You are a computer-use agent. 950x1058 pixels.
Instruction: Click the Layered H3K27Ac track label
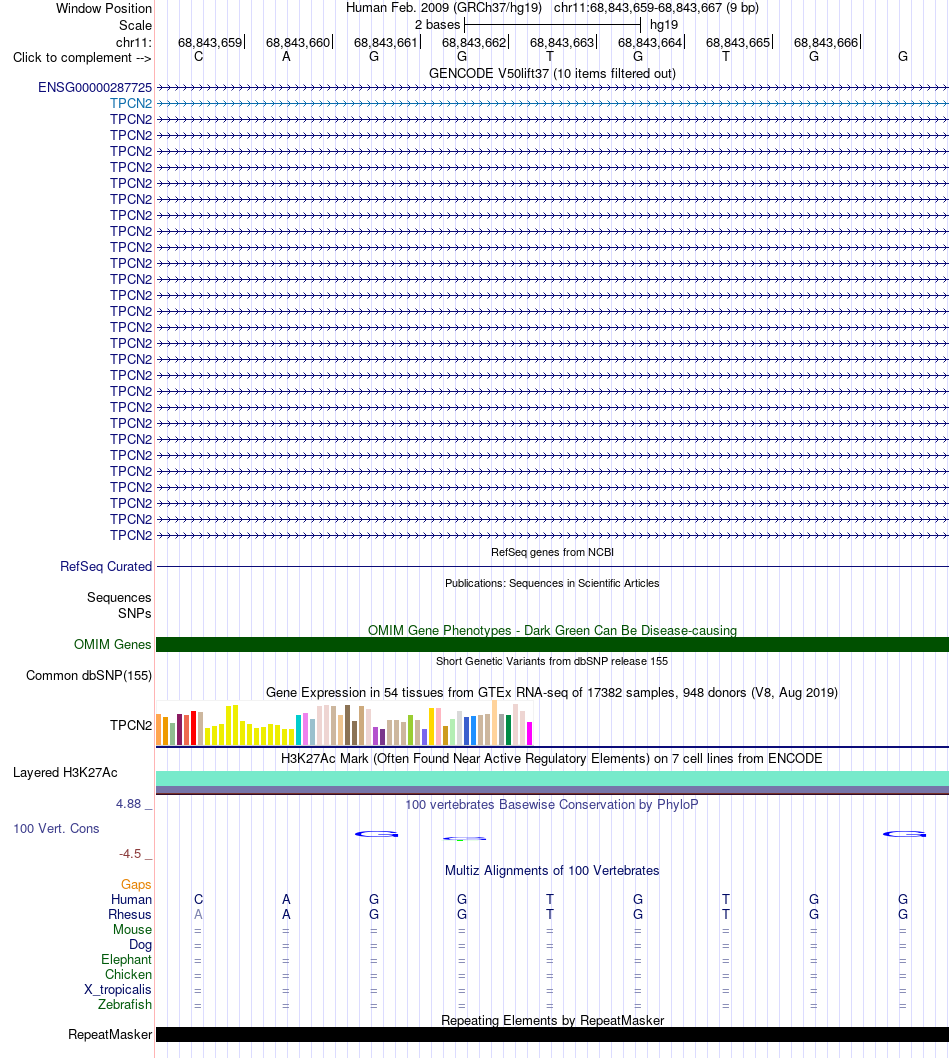pos(65,773)
